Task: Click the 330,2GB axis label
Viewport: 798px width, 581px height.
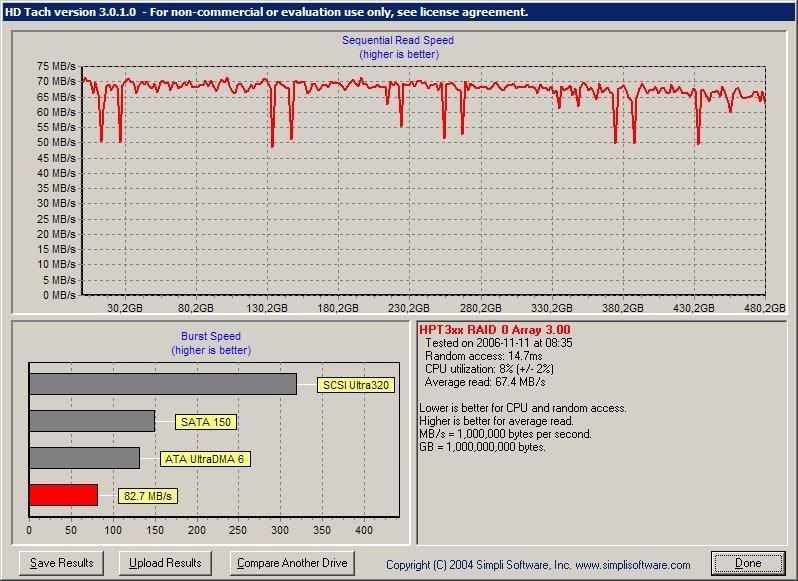Action: click(x=552, y=308)
